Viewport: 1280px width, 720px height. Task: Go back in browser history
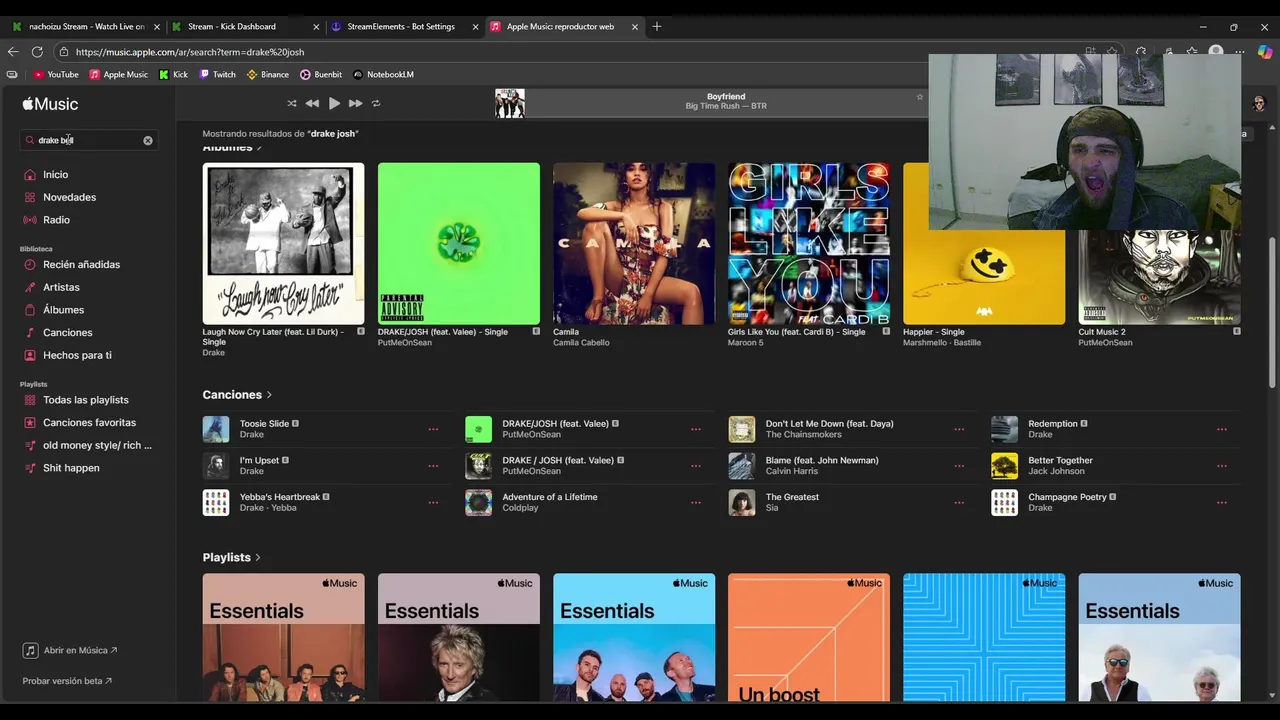(x=13, y=52)
